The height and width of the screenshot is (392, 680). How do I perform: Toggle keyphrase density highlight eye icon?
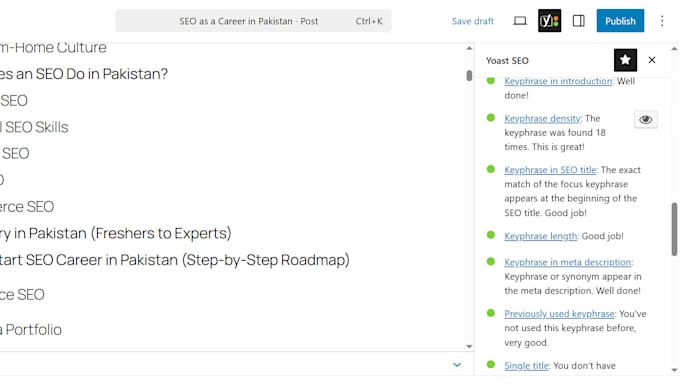(645, 119)
